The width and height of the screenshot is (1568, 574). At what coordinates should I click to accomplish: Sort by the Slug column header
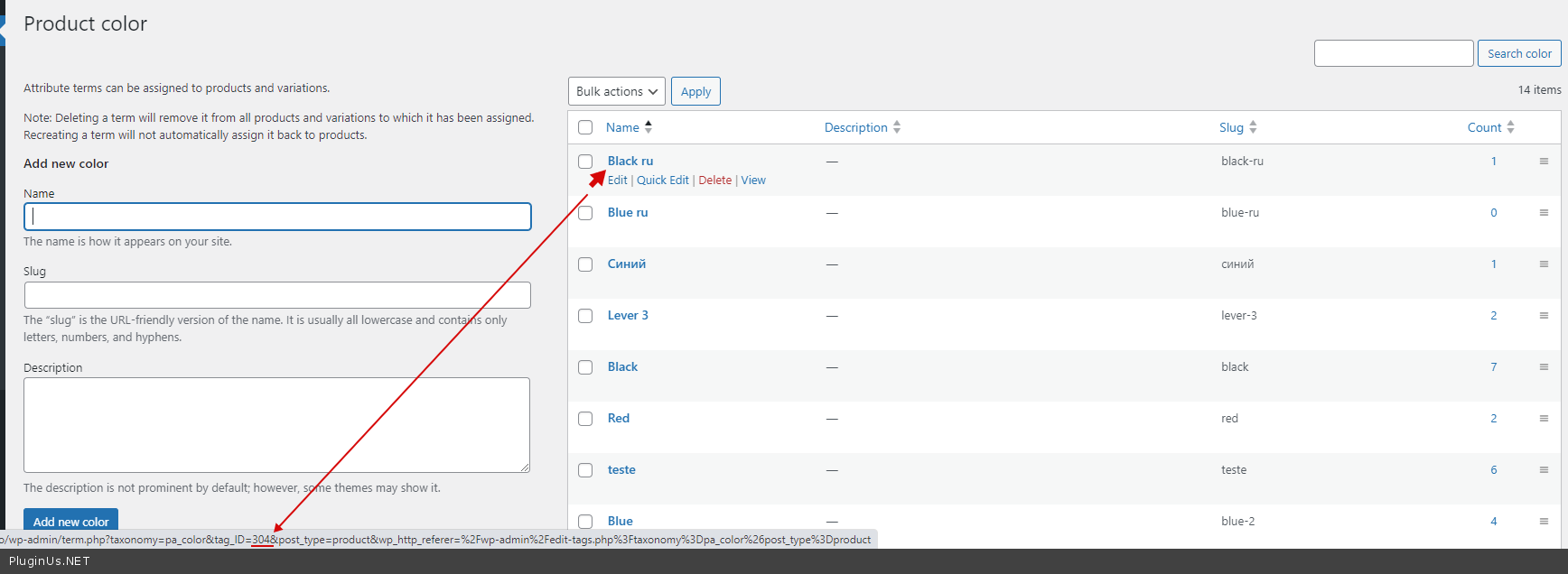(x=1231, y=127)
